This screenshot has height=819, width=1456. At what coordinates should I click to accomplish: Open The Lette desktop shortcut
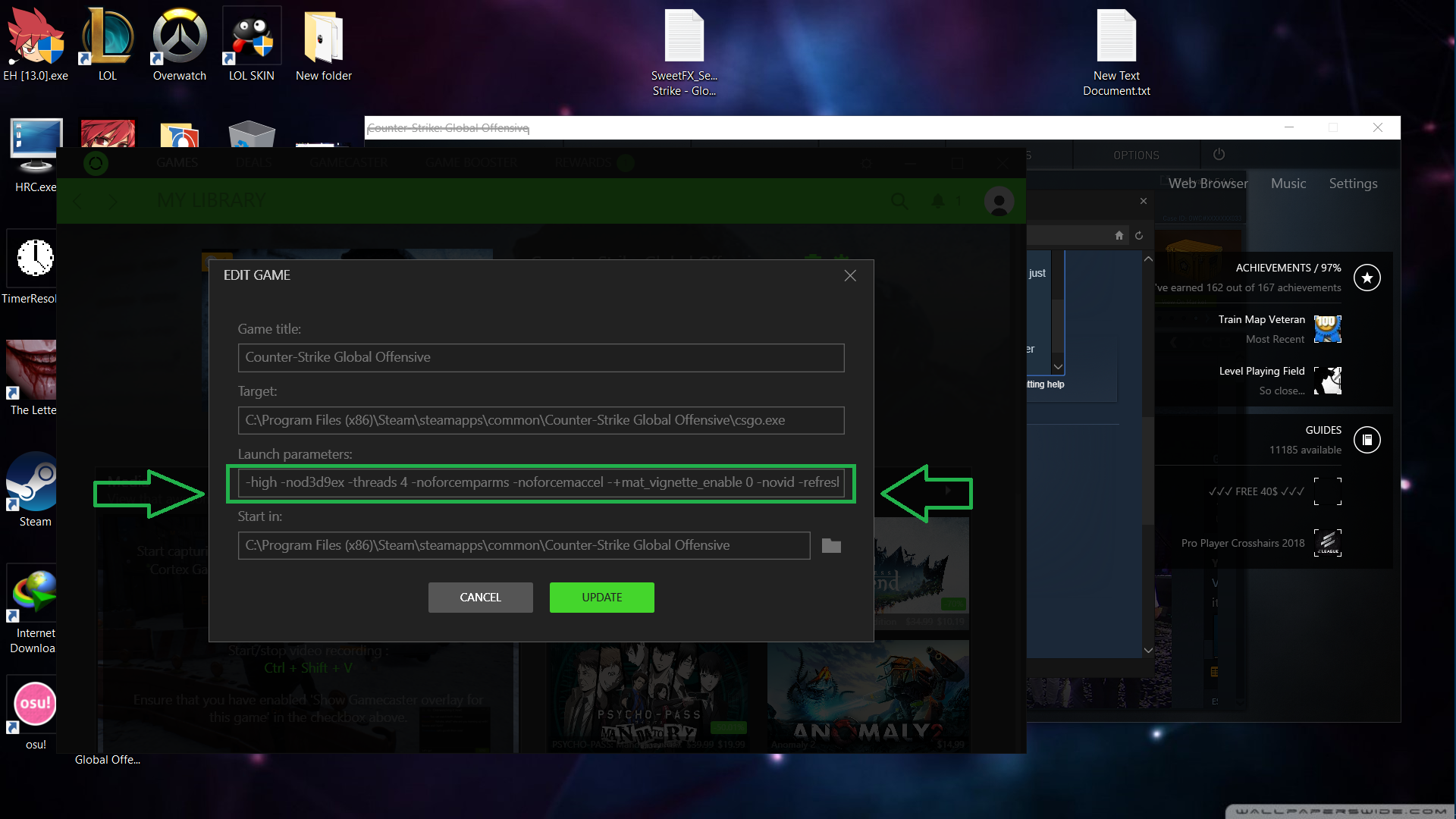pyautogui.click(x=32, y=378)
